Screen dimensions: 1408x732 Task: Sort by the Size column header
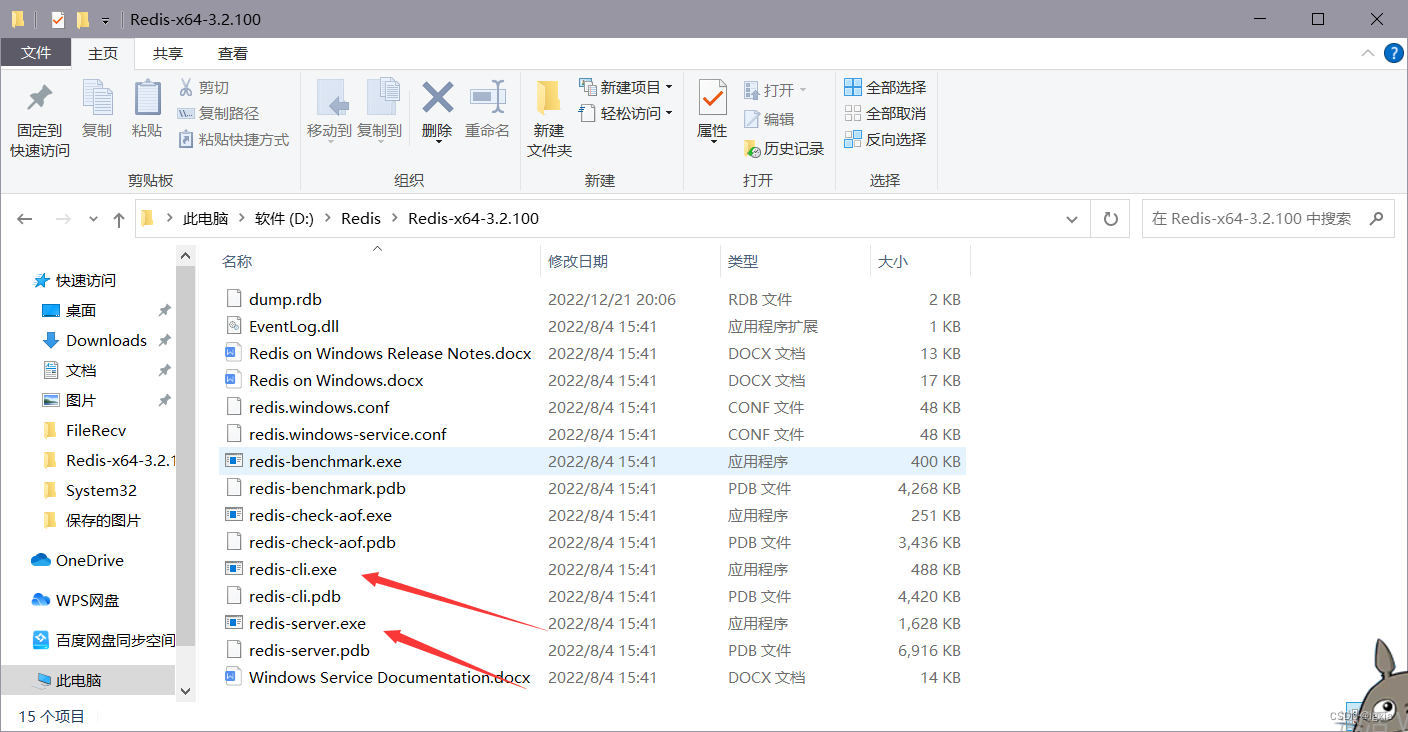[x=920, y=261]
